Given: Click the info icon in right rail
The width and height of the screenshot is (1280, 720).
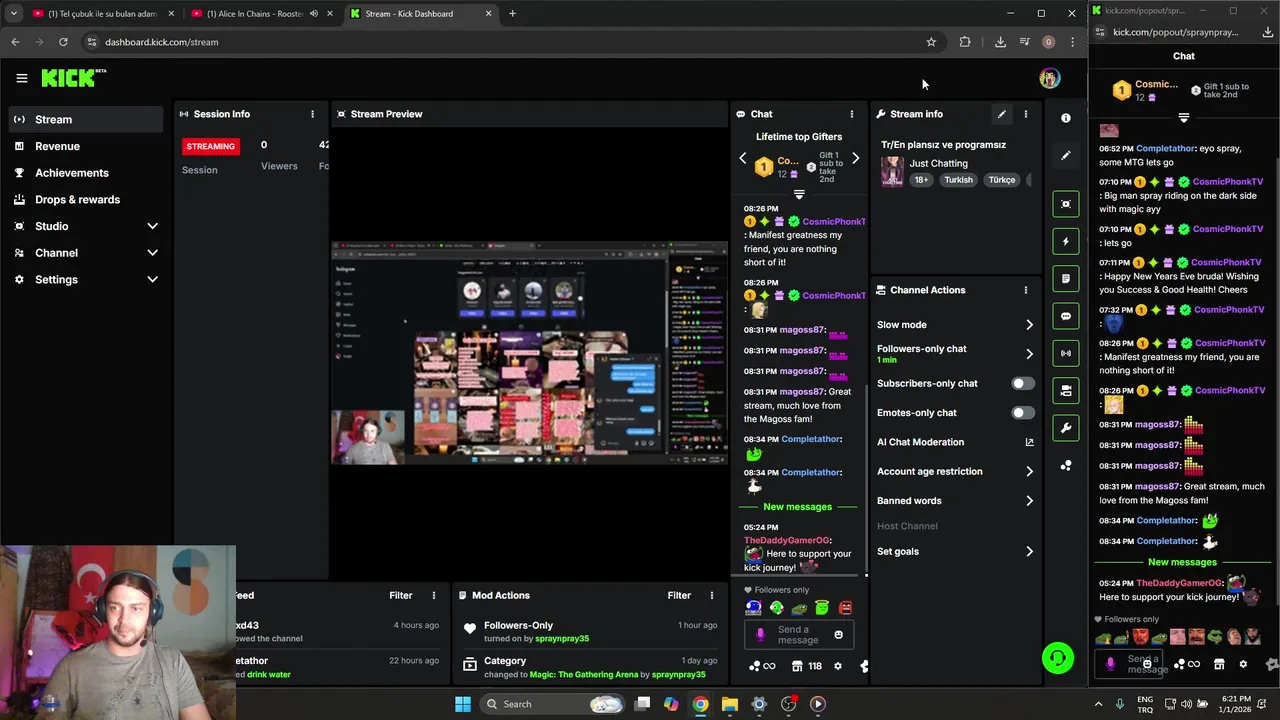Looking at the screenshot, I should pos(1066,118).
